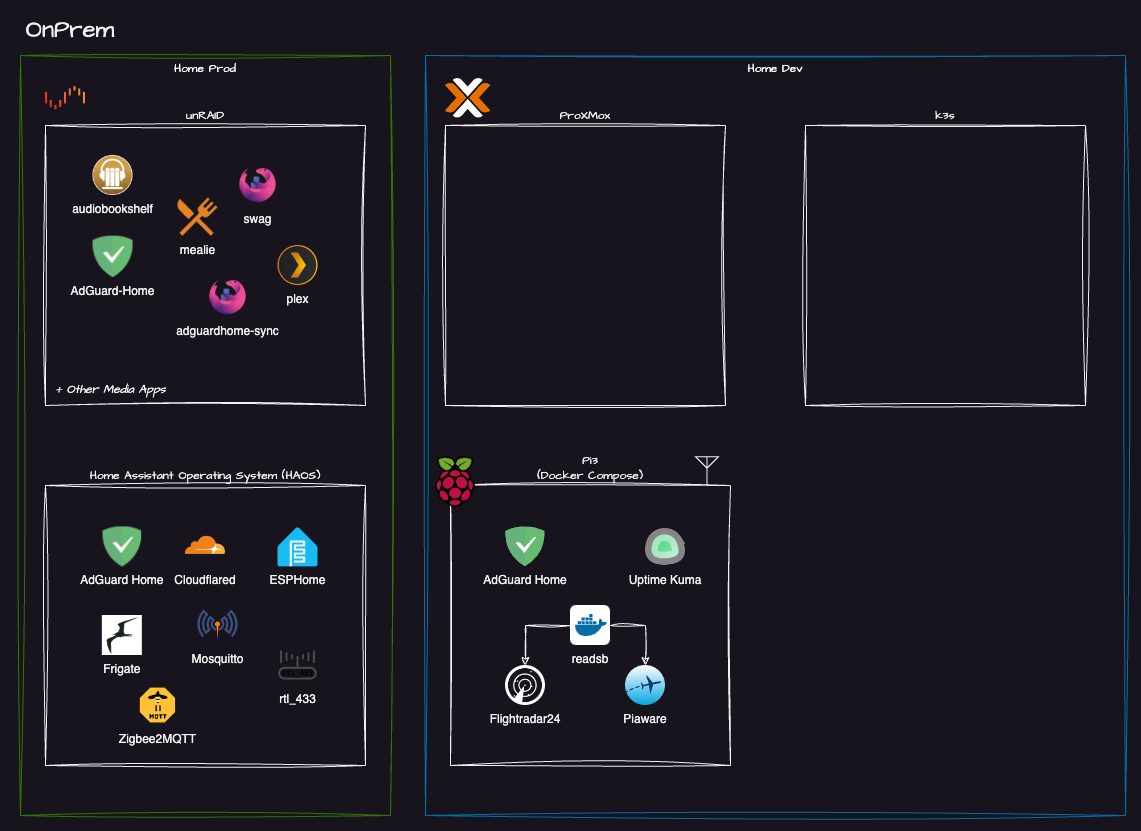Click the 'mealie' label
This screenshot has height=831, width=1141.
click(197, 250)
